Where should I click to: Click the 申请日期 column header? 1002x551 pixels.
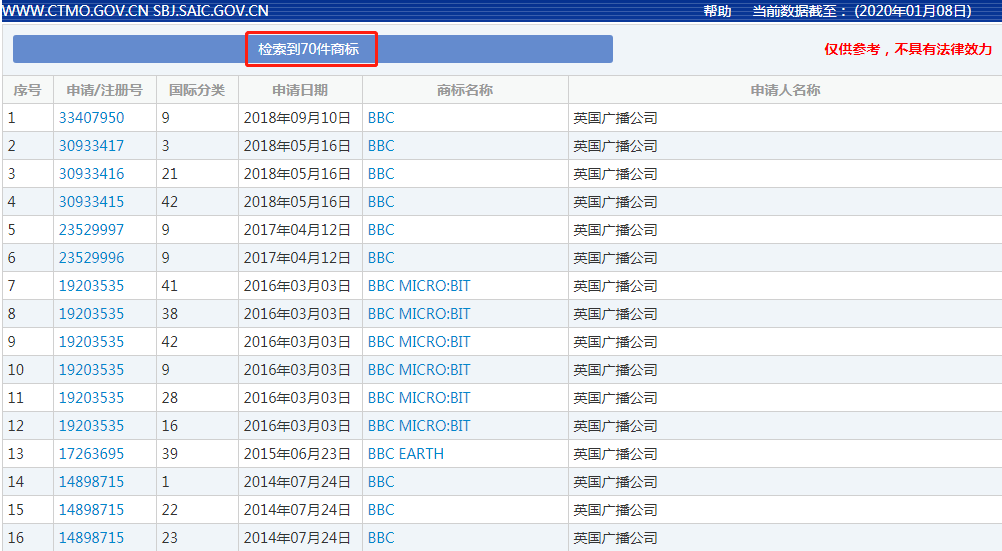(300, 90)
